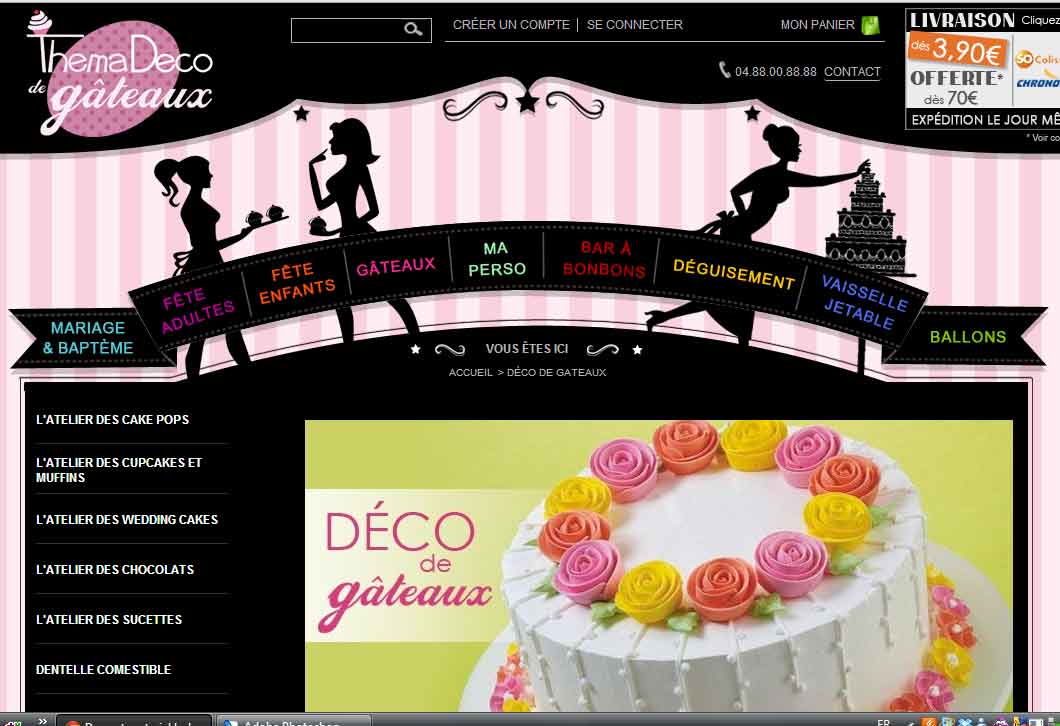1060x726 pixels.
Task: Click the Créer un compte link
Action: click(511, 25)
